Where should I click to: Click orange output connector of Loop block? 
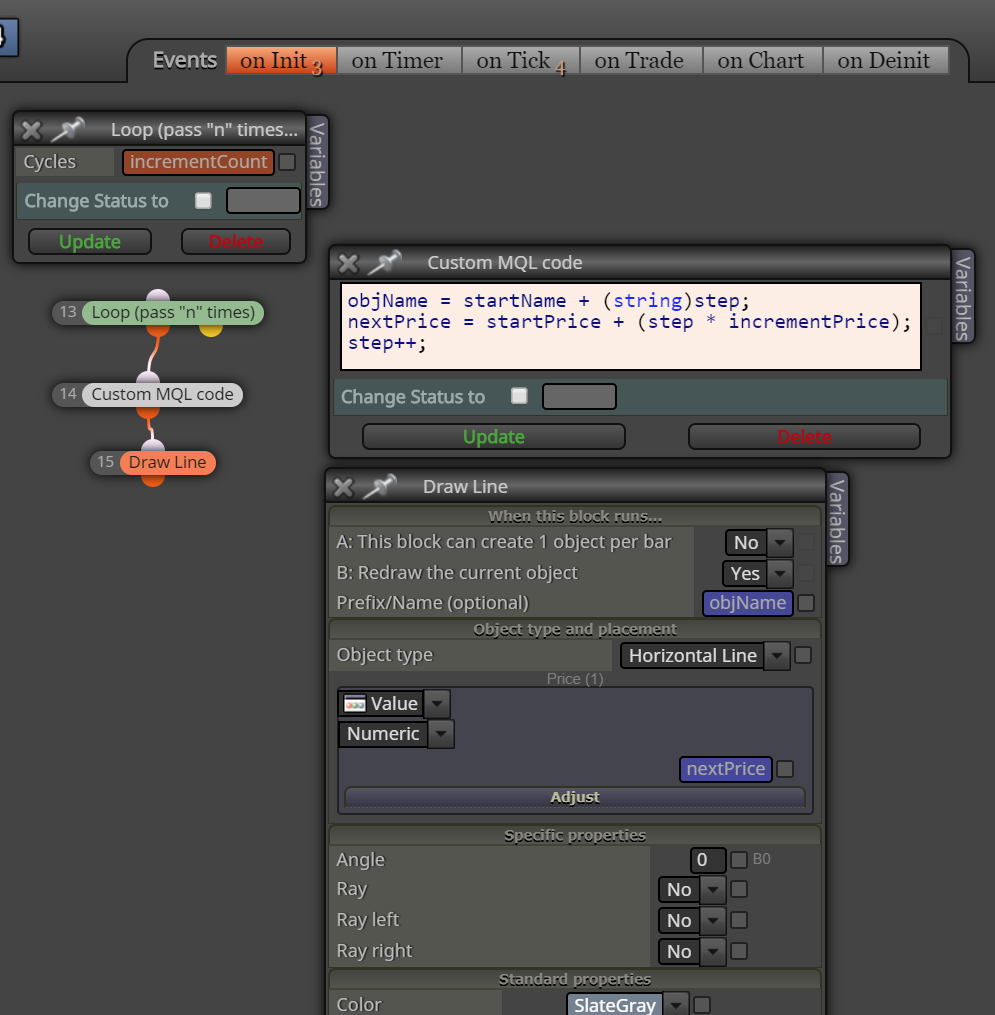click(x=157, y=329)
